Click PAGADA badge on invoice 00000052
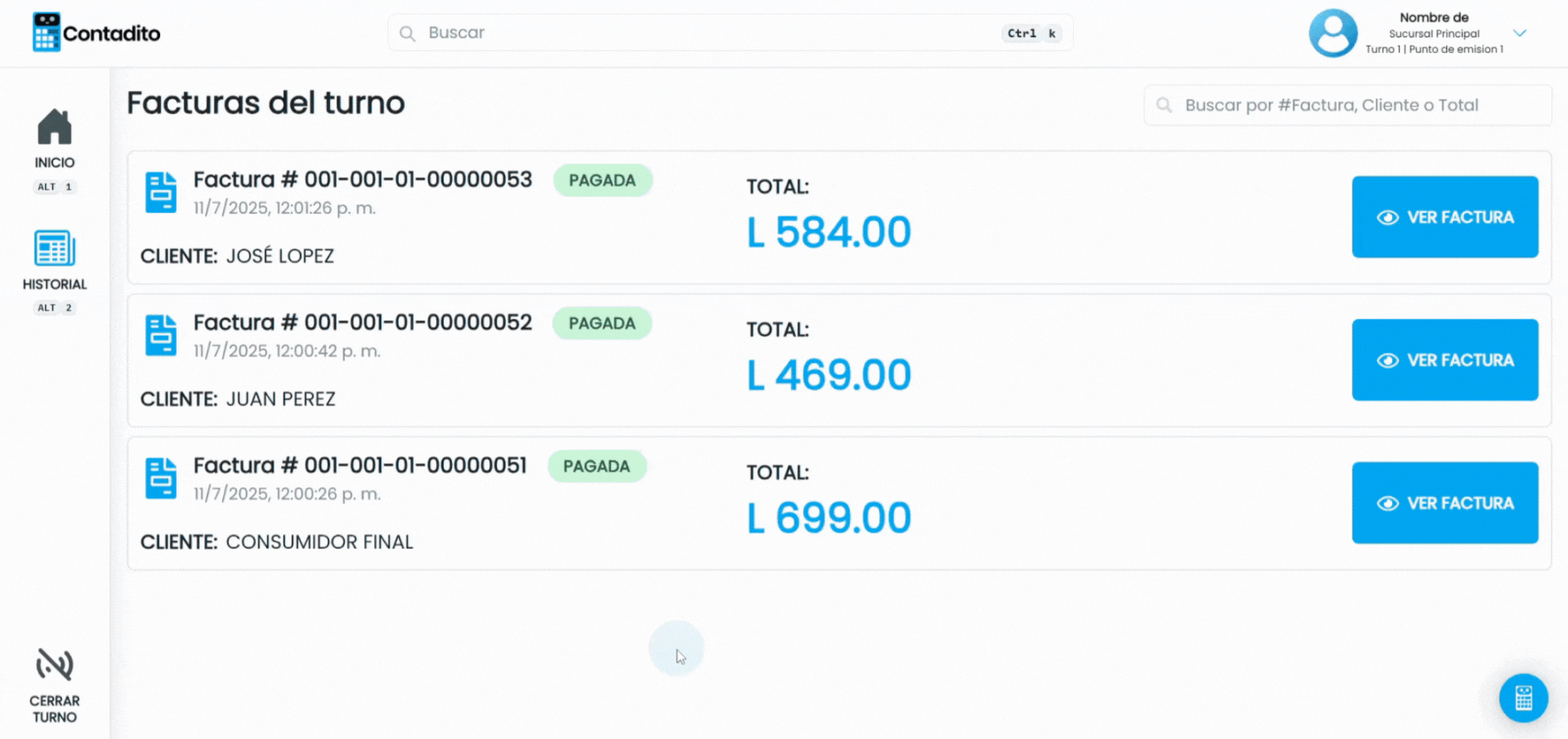This screenshot has height=739, width=1568. pos(602,323)
